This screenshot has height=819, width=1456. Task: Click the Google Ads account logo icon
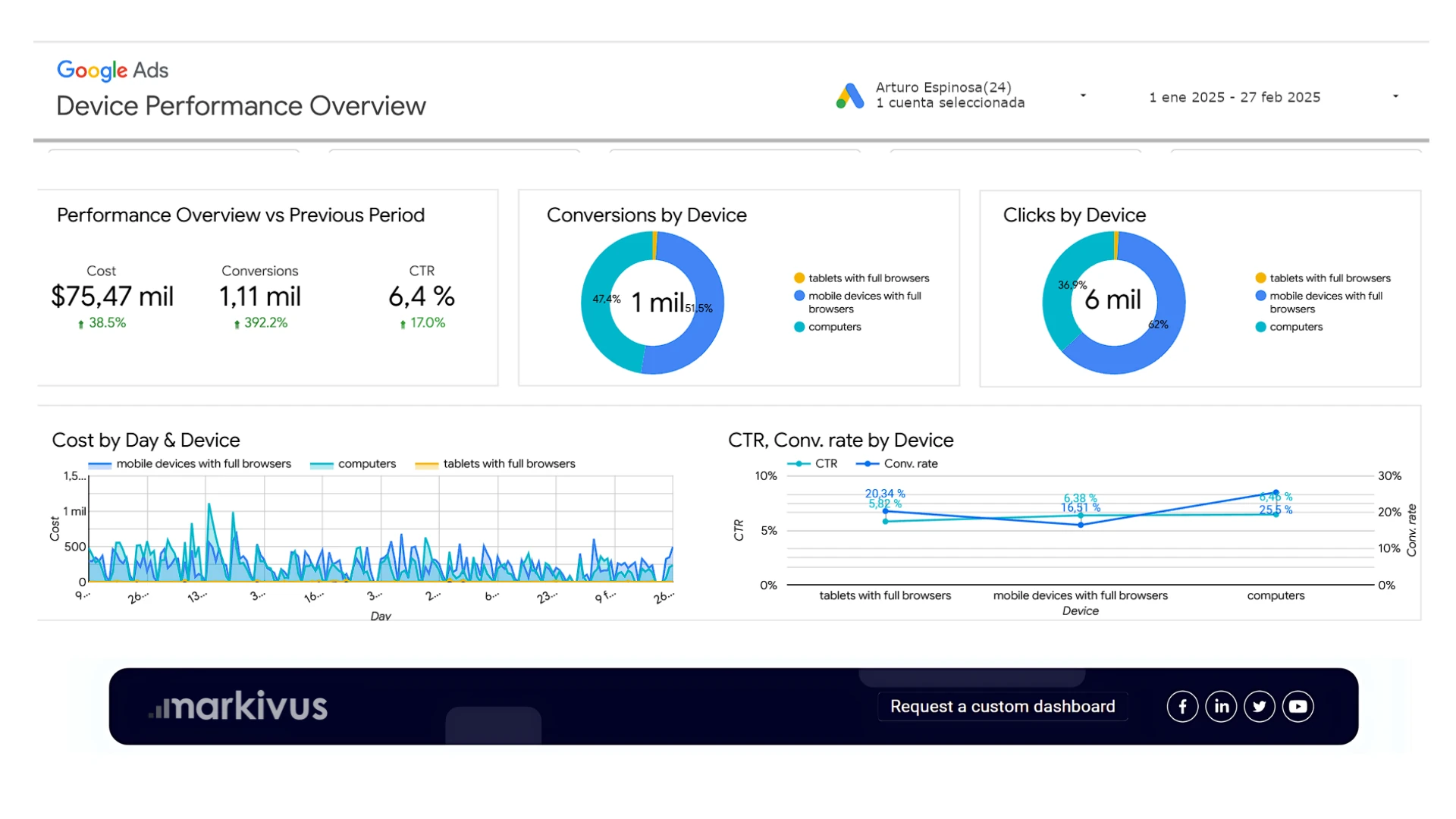coord(850,96)
